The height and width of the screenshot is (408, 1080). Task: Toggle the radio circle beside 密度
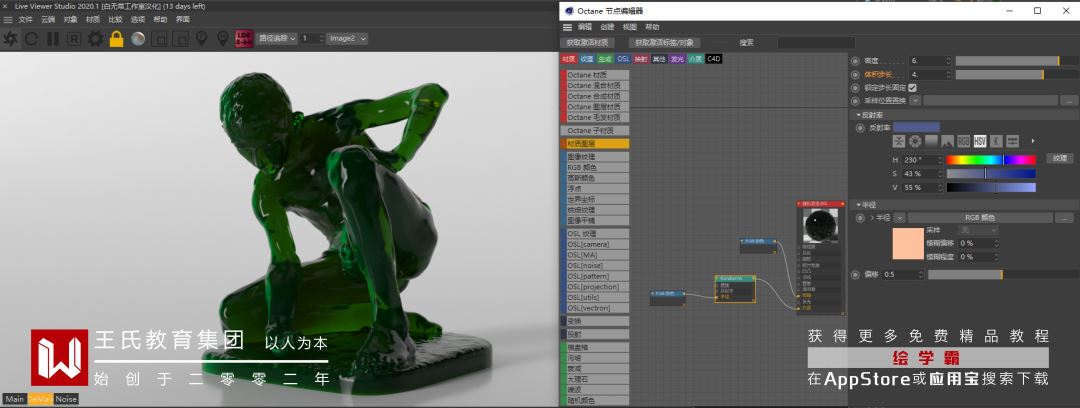tap(856, 61)
